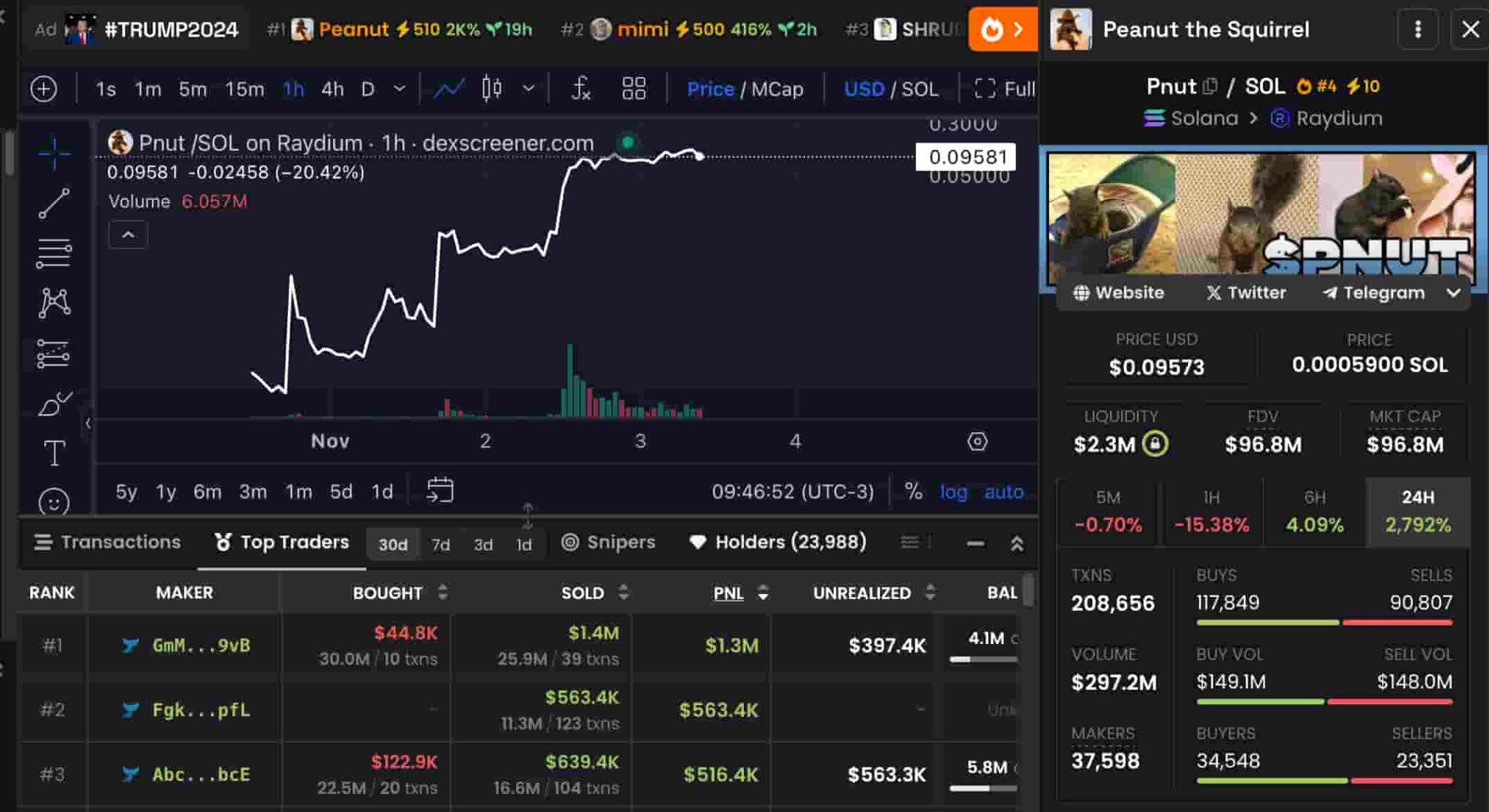Switch chart pricing from USD to SOL
Image resolution: width=1489 pixels, height=812 pixels.
(919, 89)
